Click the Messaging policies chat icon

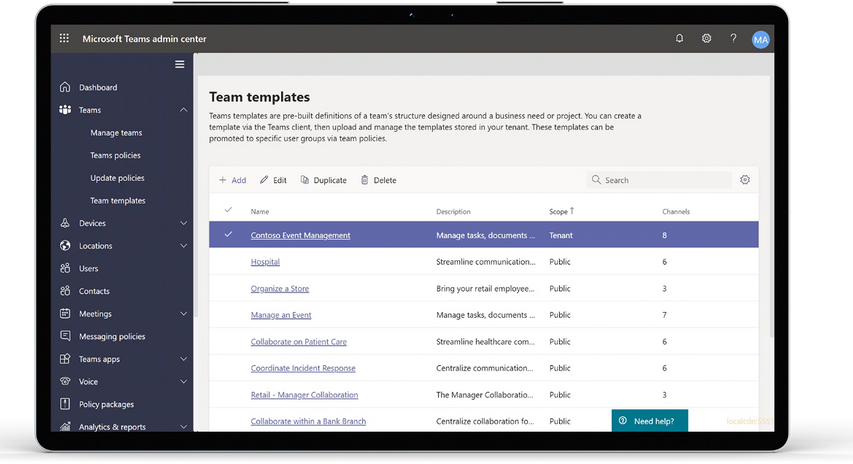65,336
